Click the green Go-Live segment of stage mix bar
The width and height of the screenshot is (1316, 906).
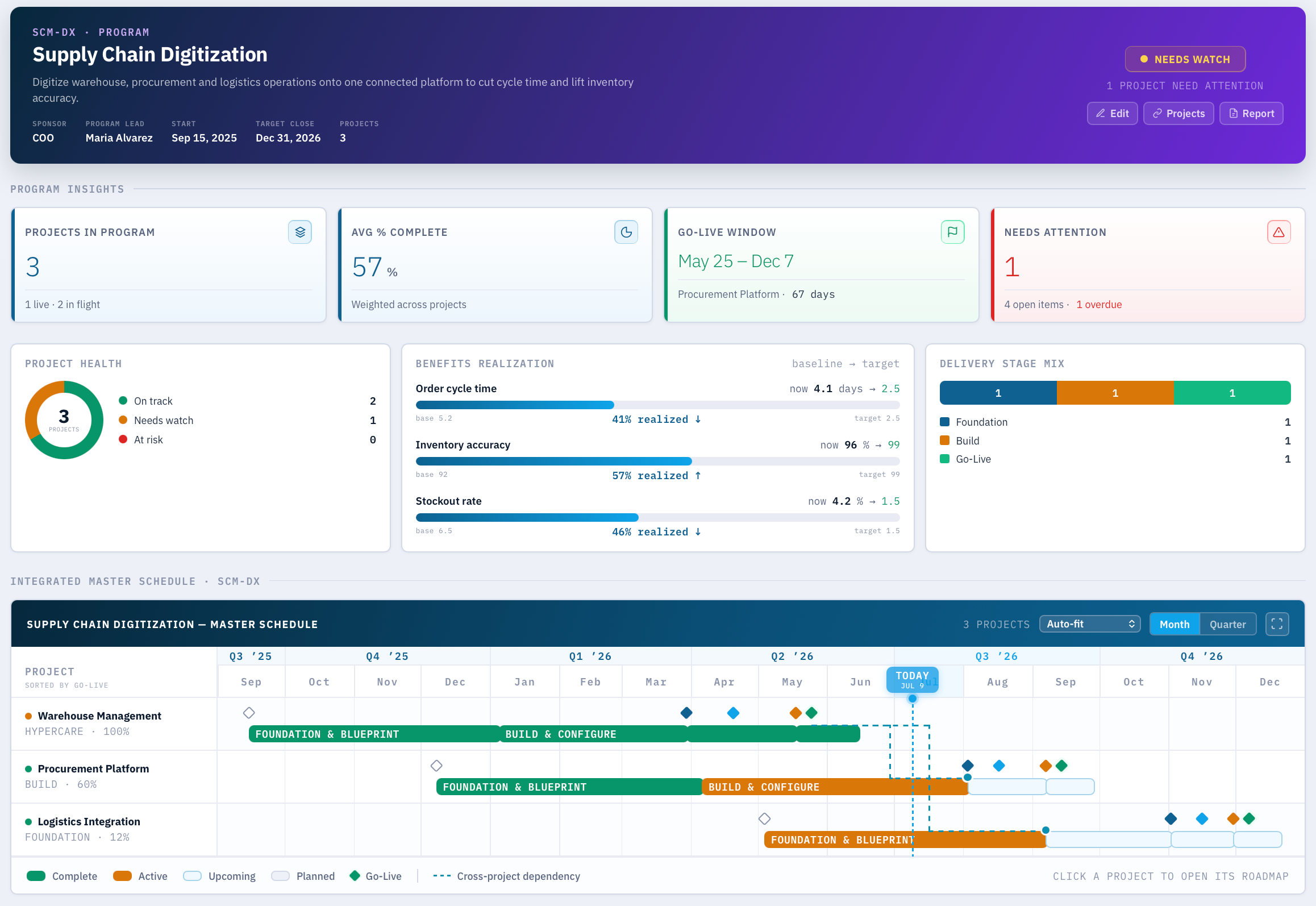(x=1232, y=393)
